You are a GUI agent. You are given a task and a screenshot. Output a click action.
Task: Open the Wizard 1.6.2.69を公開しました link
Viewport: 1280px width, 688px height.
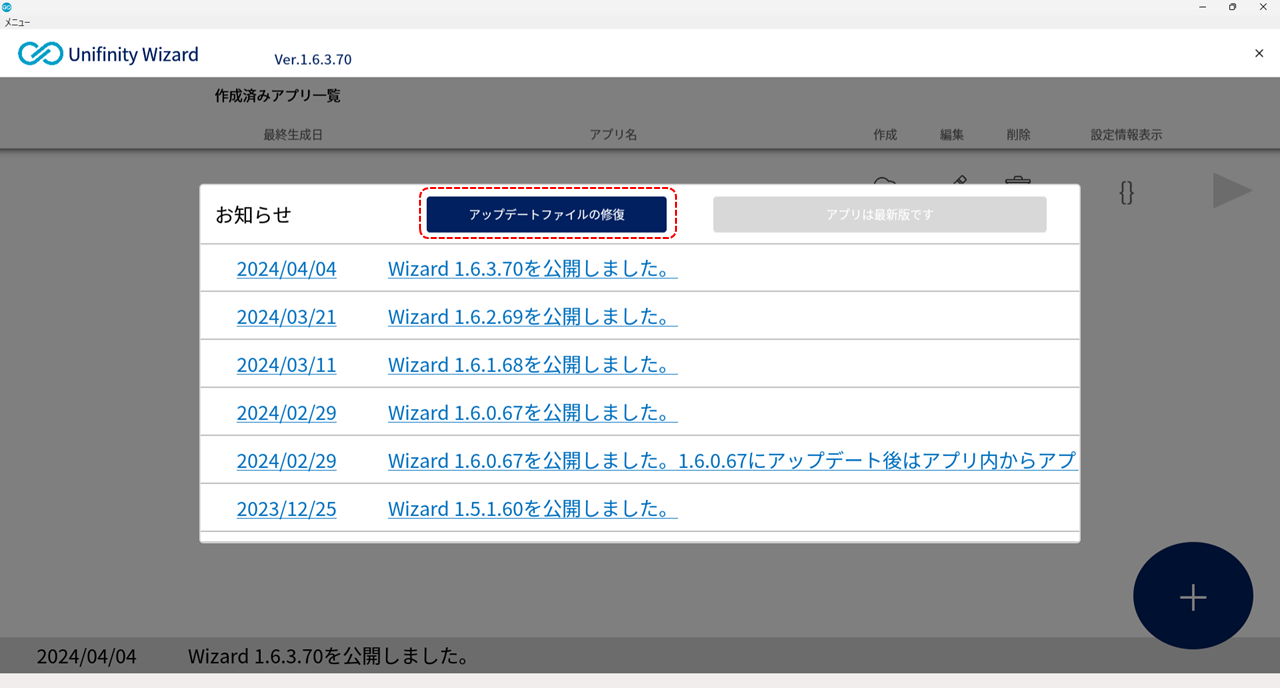click(532, 317)
